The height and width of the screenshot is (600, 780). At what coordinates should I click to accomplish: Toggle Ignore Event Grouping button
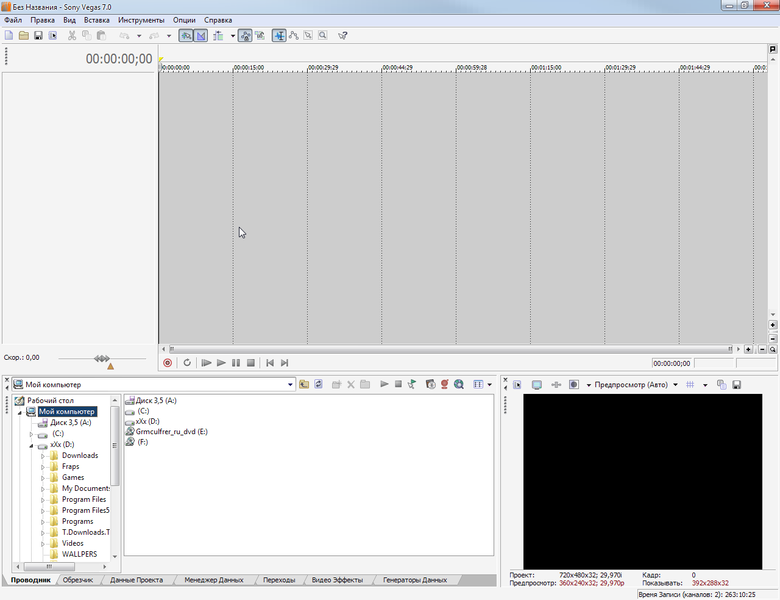[x=260, y=36]
